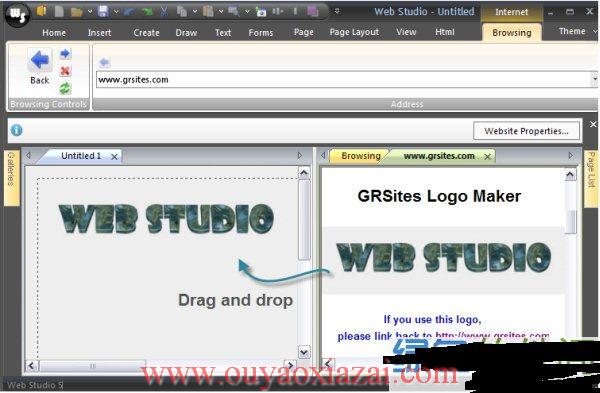This screenshot has width=600, height=393.
Task: Click the WEB STUDIO logo on the GRSites page
Action: (443, 257)
